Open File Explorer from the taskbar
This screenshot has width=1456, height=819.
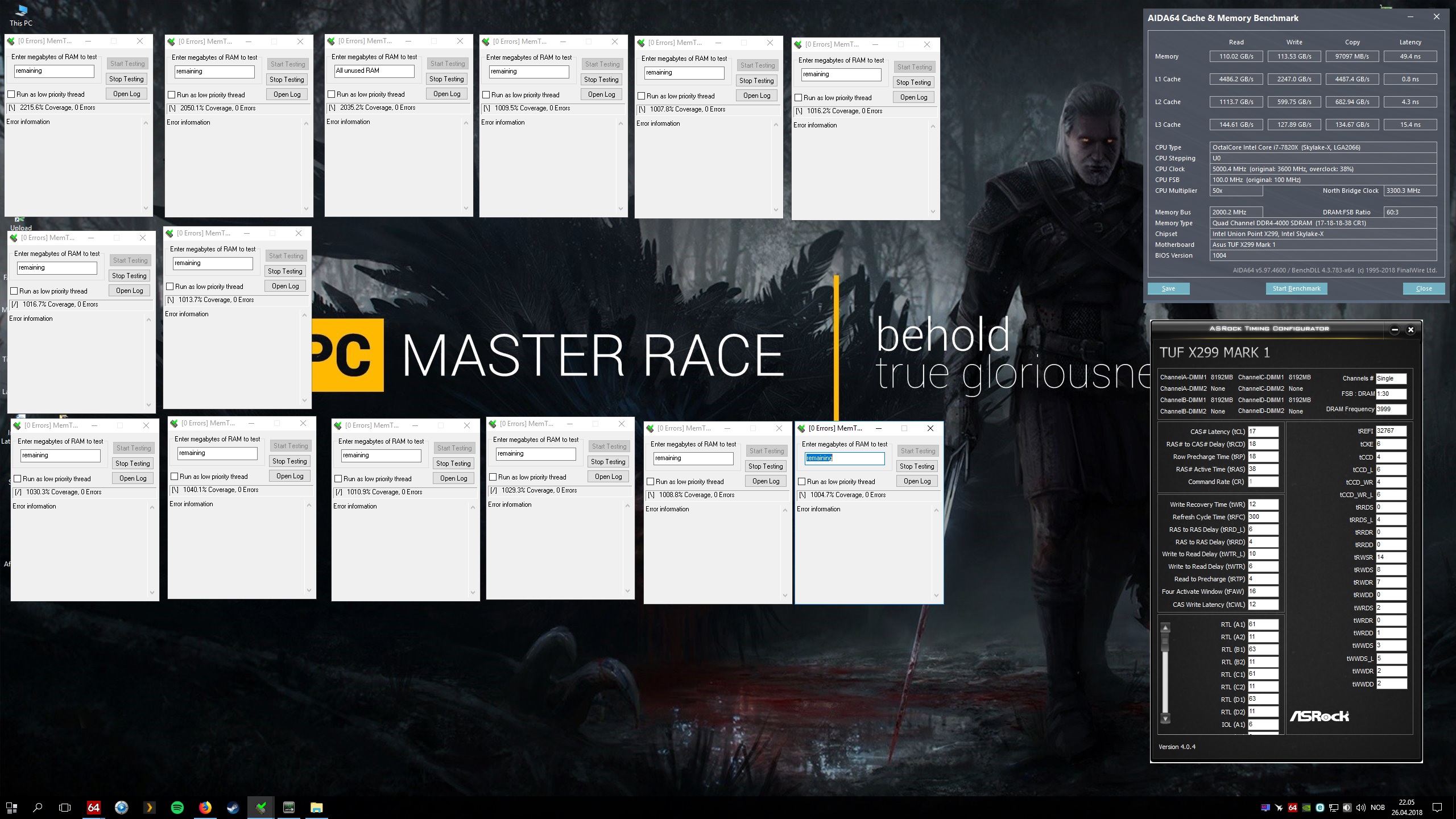coord(317,807)
